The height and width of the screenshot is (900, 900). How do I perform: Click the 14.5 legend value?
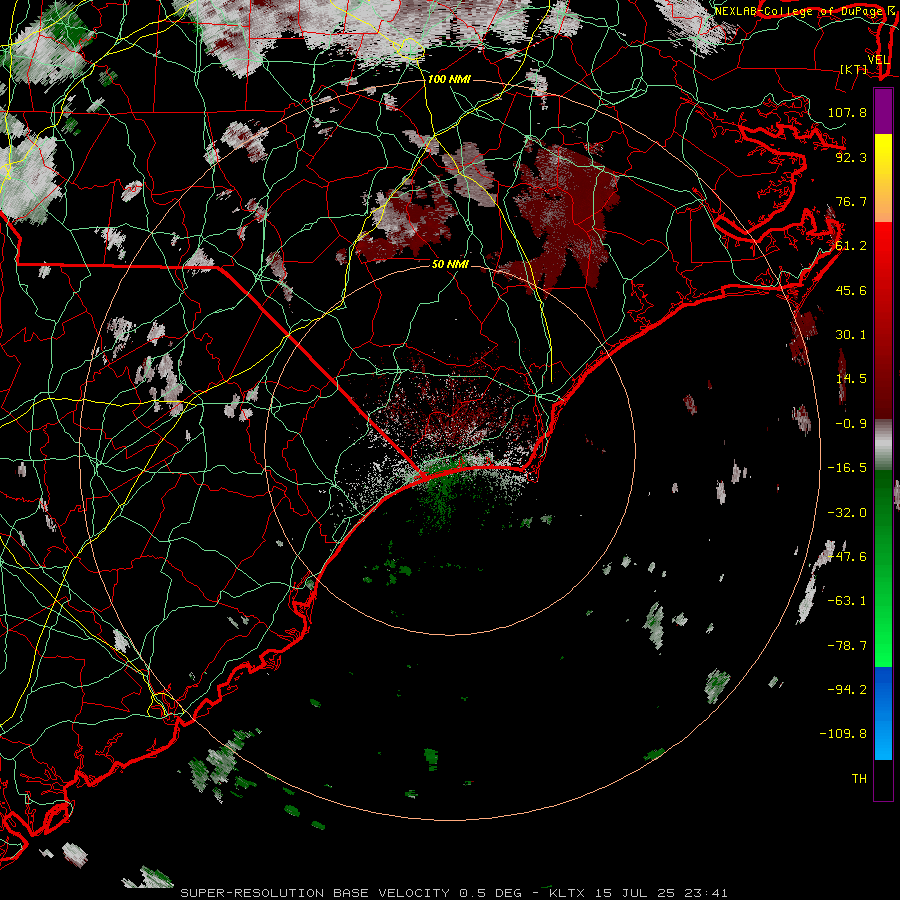pos(851,379)
